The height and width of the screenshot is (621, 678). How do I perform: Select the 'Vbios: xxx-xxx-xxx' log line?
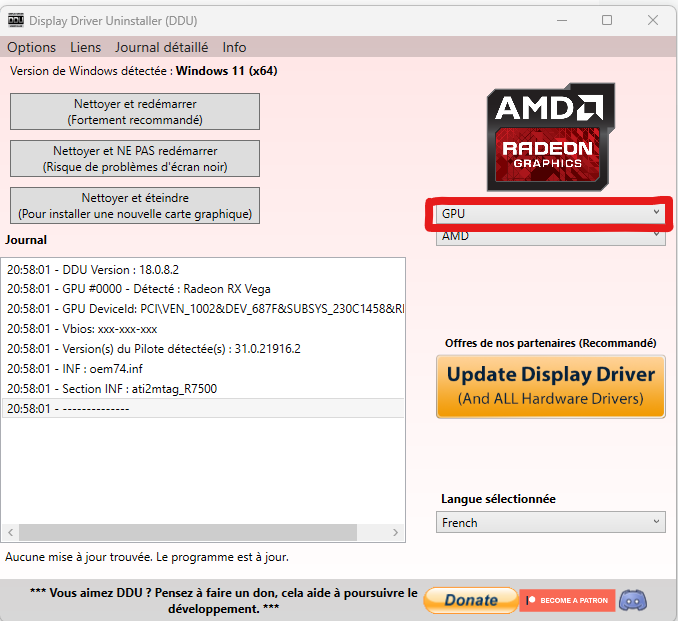203,329
